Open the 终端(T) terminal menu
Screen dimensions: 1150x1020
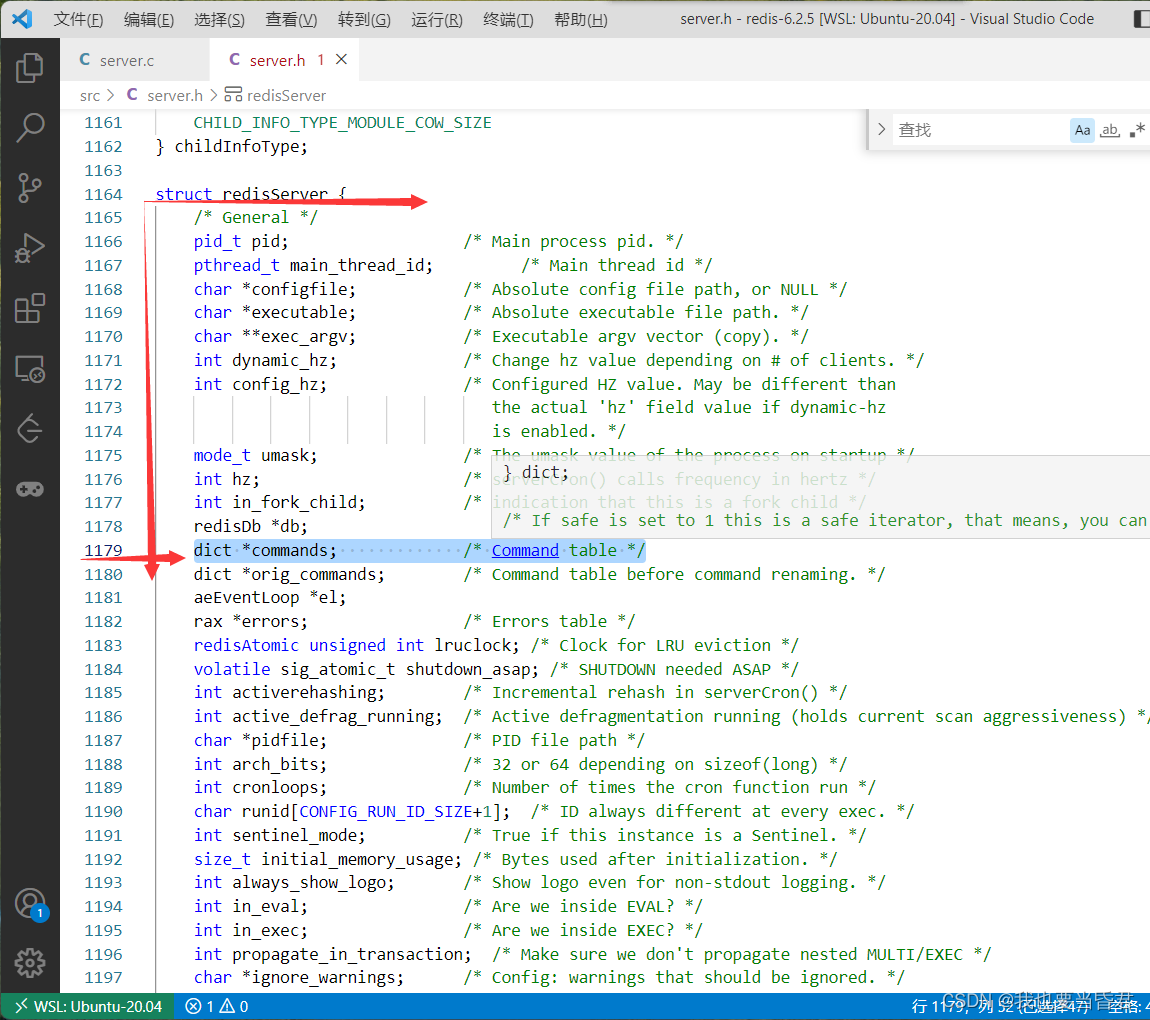[x=508, y=19]
